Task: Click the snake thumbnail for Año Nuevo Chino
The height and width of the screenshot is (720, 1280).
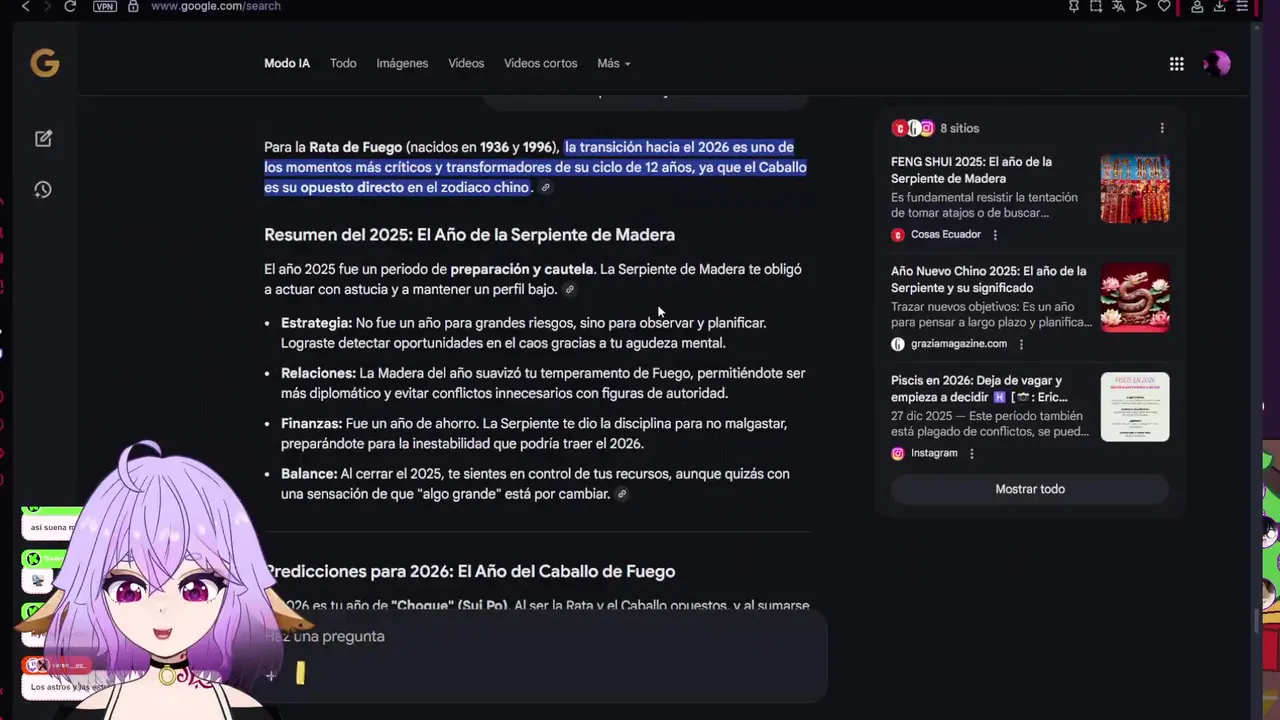Action: [x=1135, y=298]
